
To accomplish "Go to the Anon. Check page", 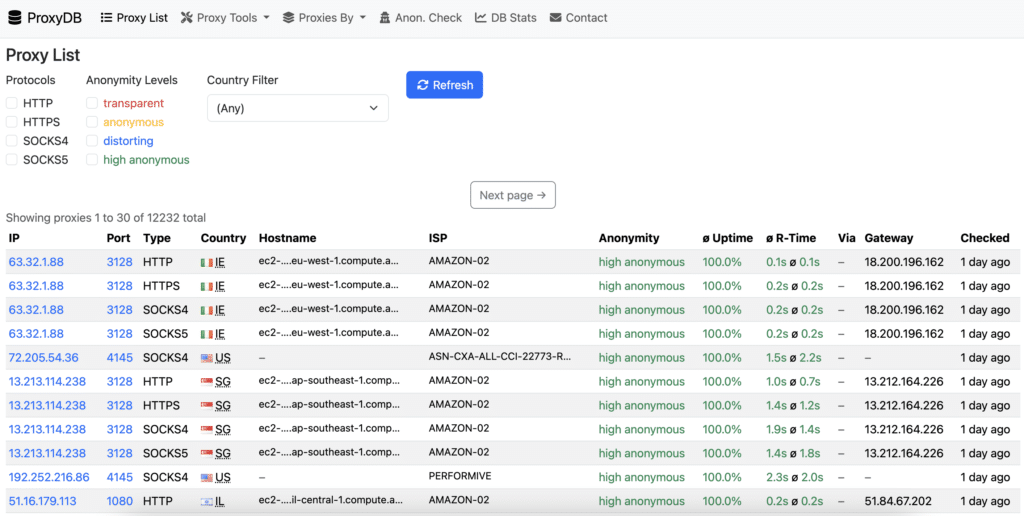I will (x=421, y=18).
